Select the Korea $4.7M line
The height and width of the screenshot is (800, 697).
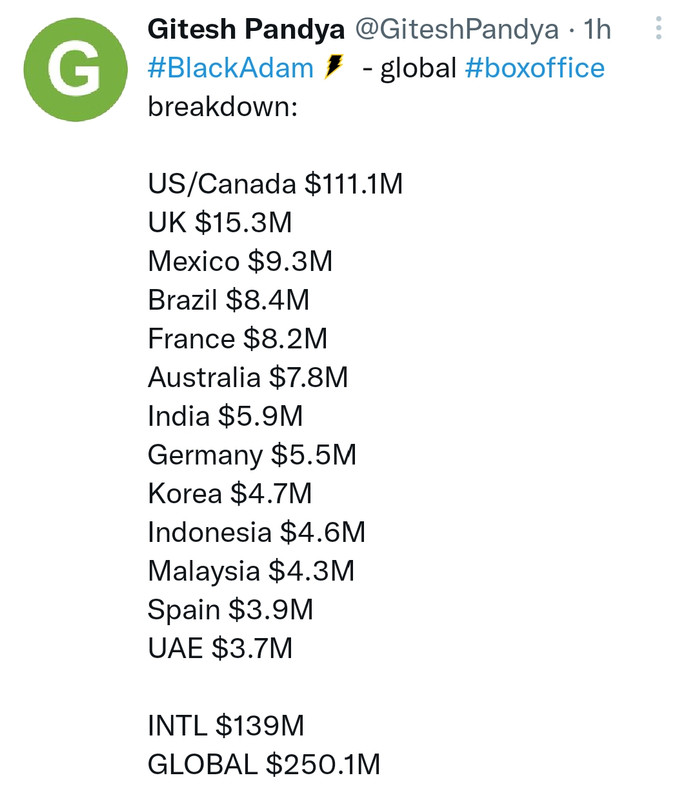[x=230, y=494]
